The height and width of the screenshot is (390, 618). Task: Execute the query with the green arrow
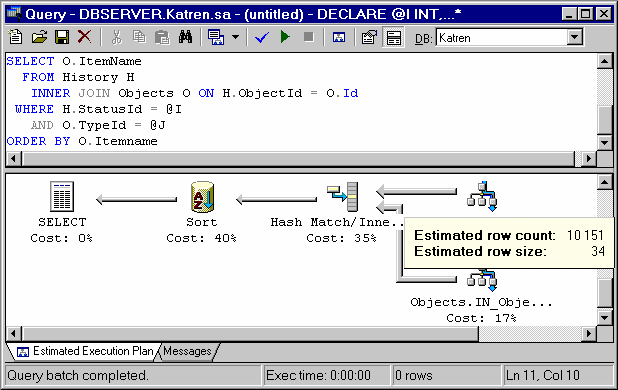pos(285,37)
